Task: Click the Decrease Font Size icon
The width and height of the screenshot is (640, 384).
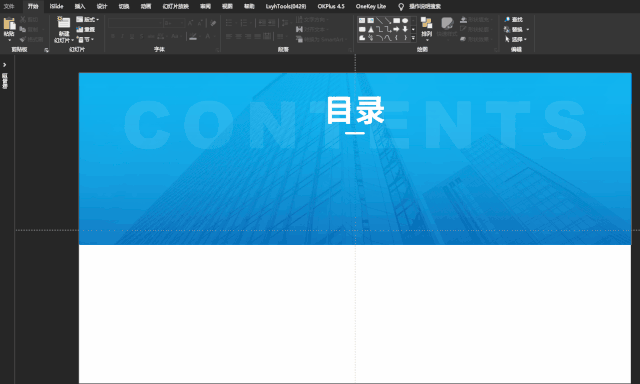Action: (x=200, y=23)
